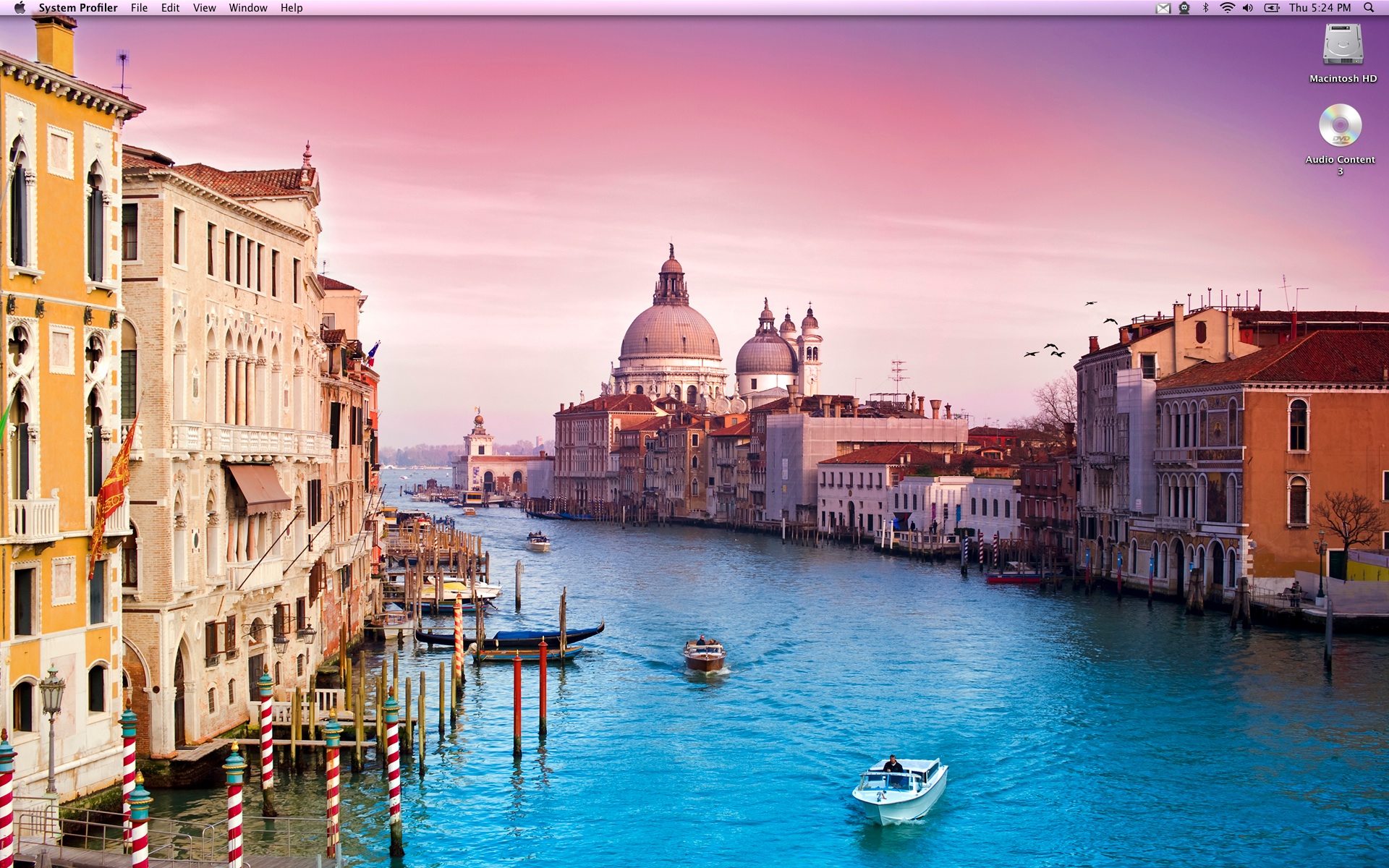This screenshot has width=1389, height=868.
Task: Open Spotlight search magnifying glass
Action: [1369, 8]
